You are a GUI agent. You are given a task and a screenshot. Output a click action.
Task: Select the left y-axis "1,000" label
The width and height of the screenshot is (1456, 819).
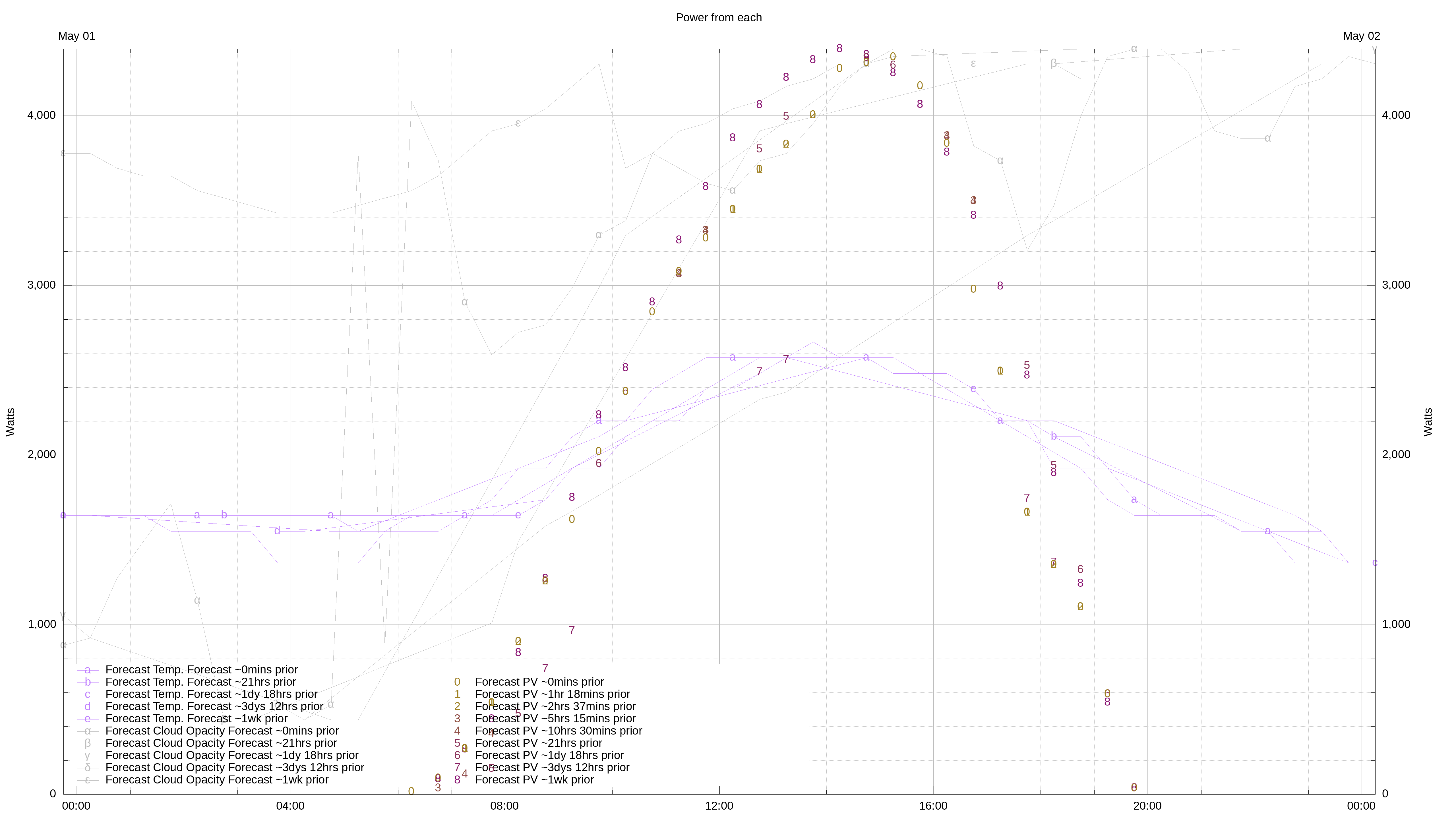[x=42, y=624]
